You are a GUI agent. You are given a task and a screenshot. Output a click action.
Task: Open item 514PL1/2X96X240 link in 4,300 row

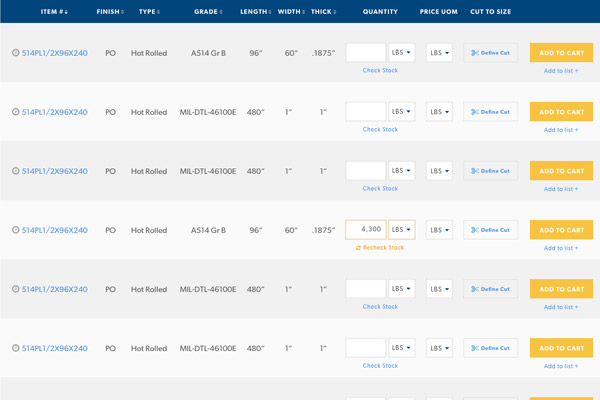[x=55, y=230]
